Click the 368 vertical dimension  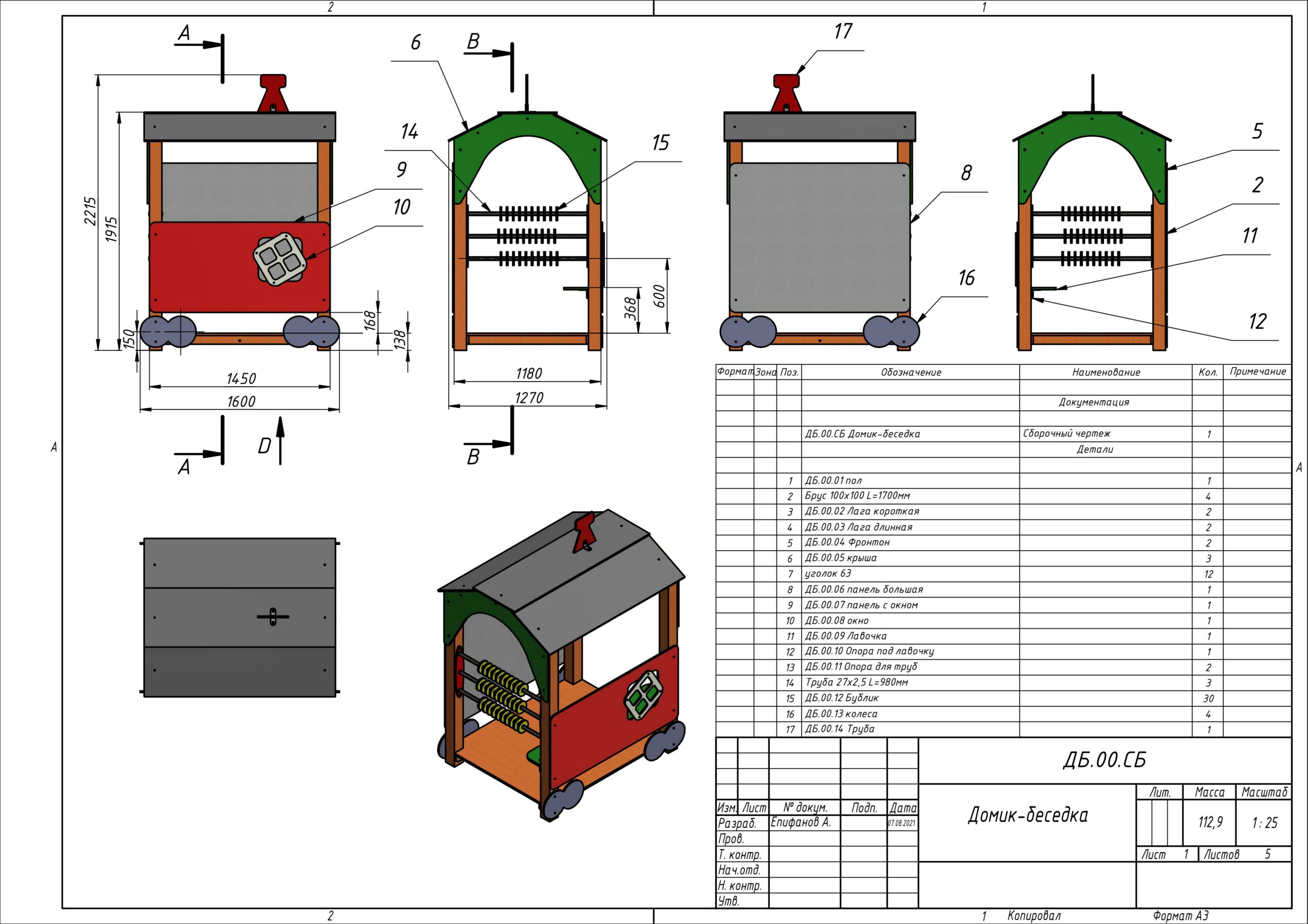pos(630,307)
